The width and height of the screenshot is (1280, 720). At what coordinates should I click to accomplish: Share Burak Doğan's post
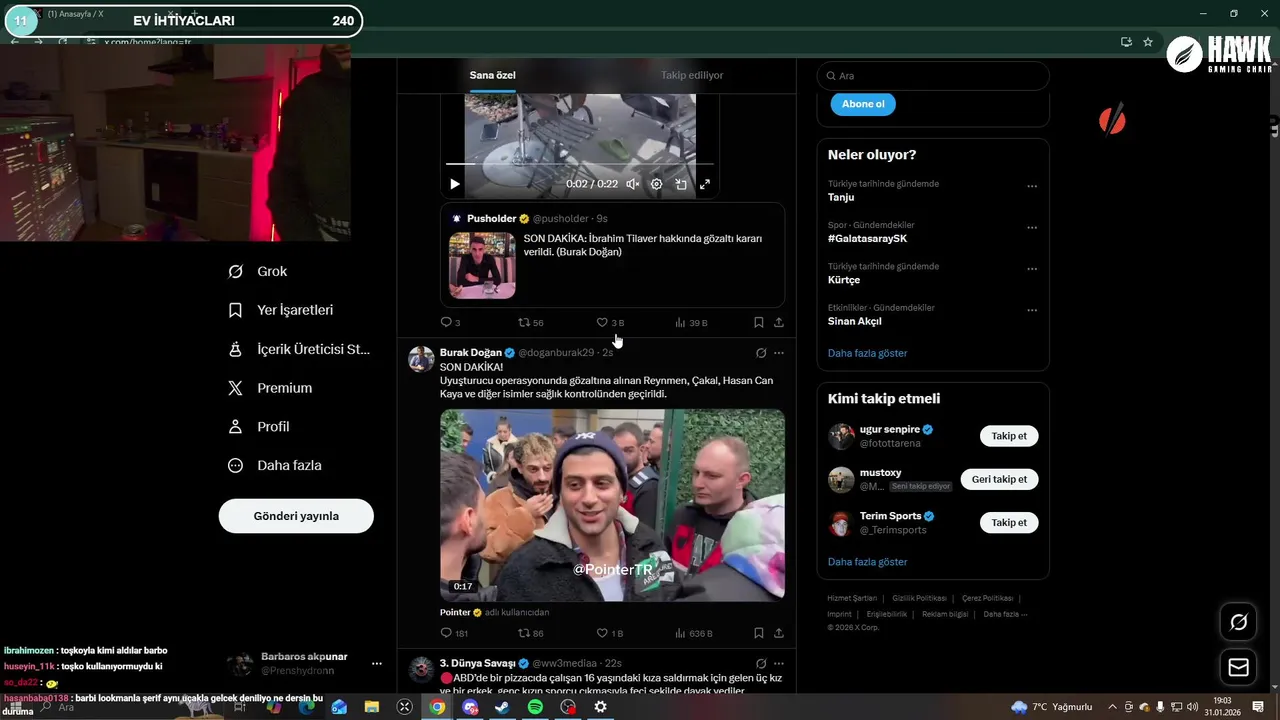(x=779, y=633)
